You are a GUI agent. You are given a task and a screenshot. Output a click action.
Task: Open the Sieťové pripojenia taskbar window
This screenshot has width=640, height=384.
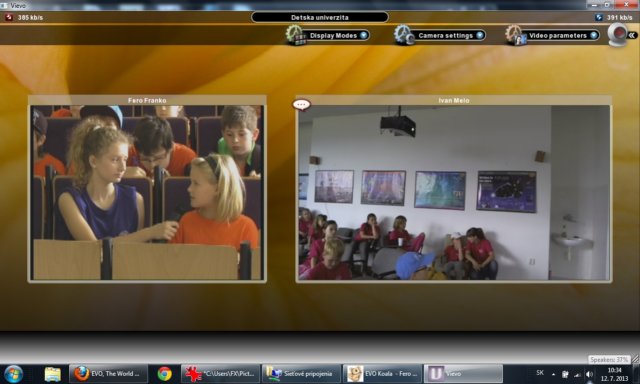pos(301,374)
